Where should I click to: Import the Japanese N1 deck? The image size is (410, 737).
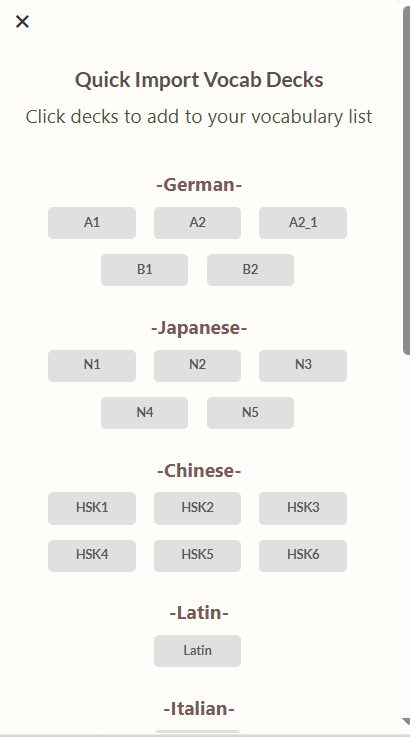[x=92, y=366]
